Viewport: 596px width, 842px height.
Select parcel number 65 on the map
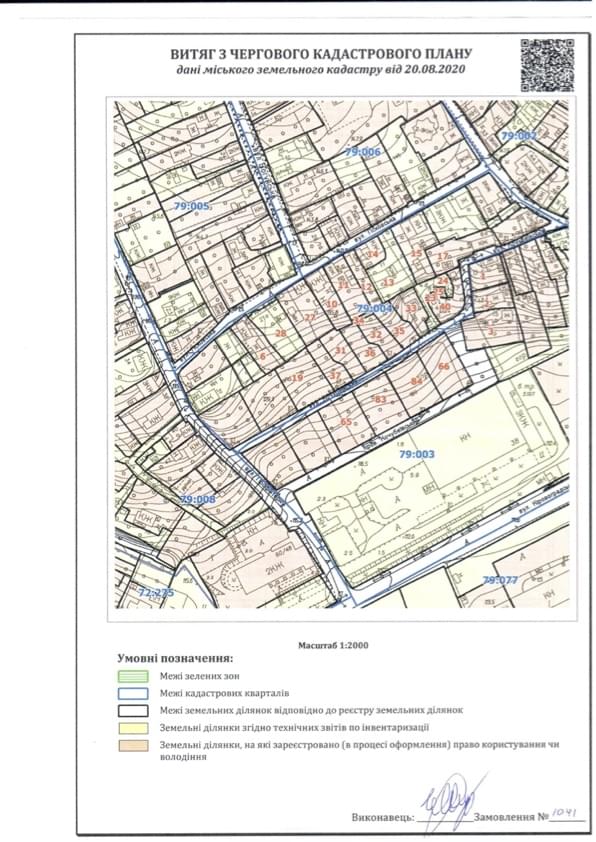pos(346,422)
